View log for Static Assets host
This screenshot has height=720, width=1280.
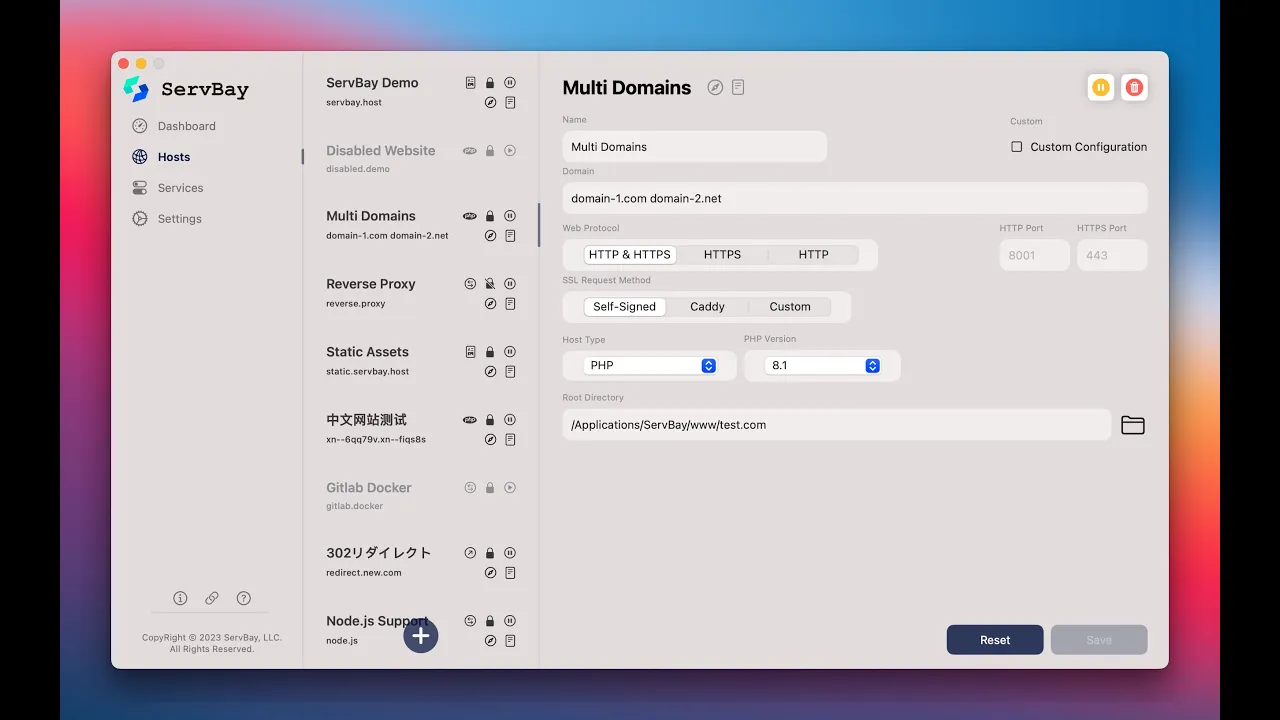pyautogui.click(x=510, y=371)
